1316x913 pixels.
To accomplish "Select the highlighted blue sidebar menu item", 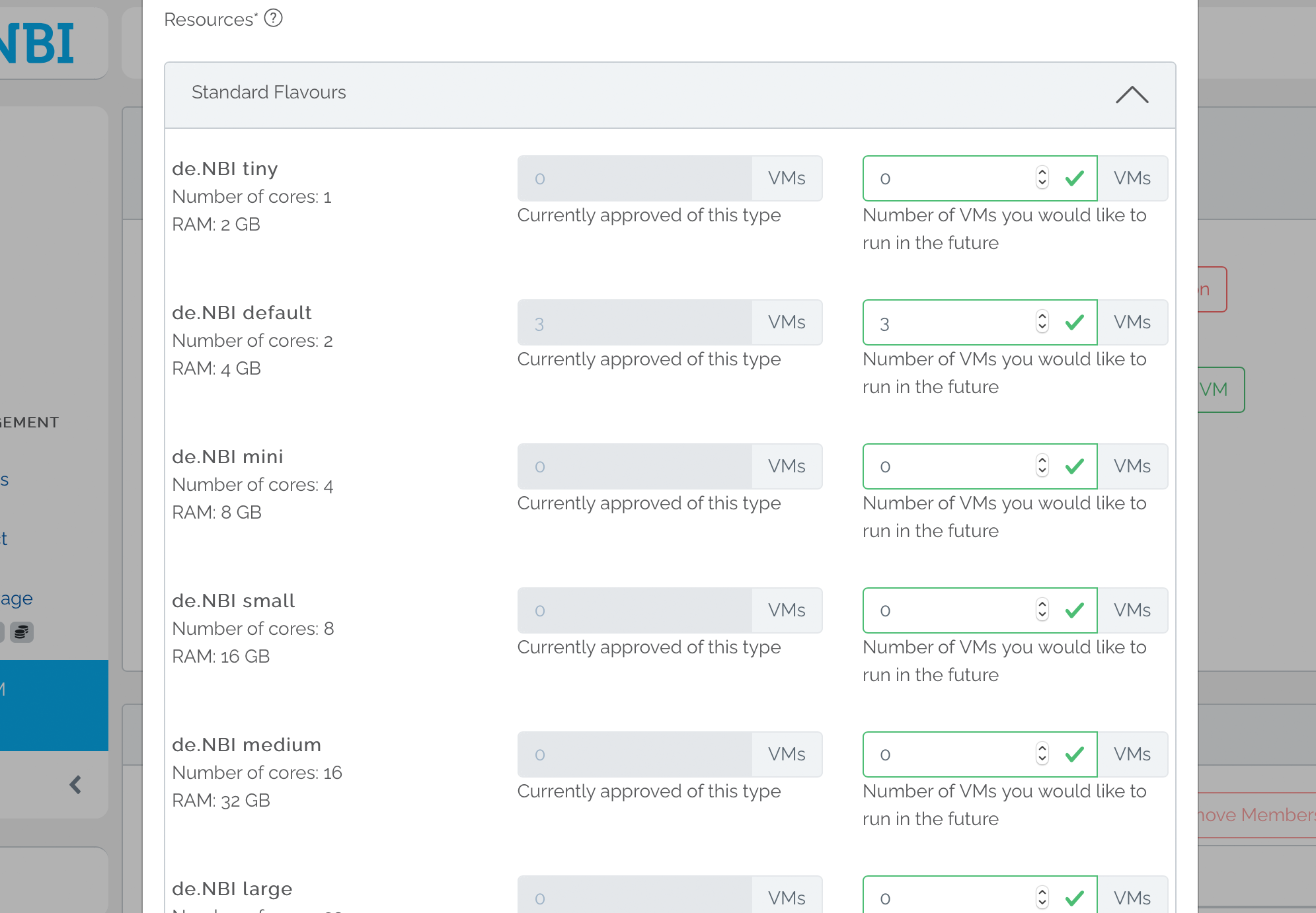I will pyautogui.click(x=54, y=705).
